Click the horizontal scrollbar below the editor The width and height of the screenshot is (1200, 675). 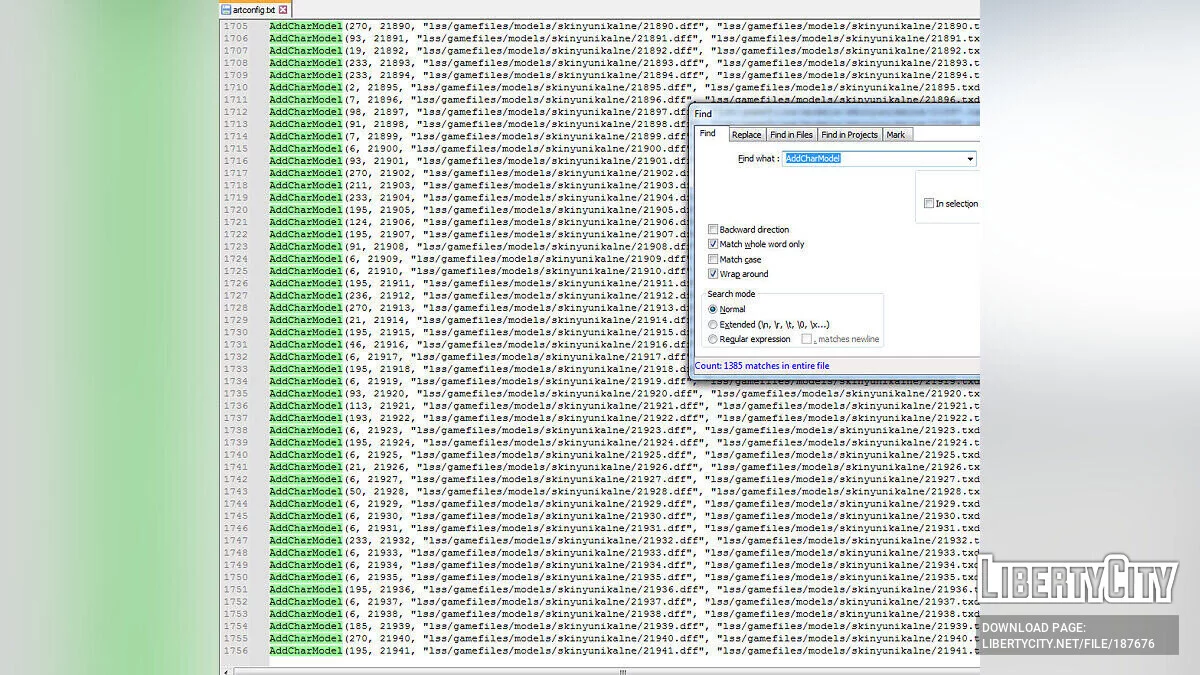(x=600, y=671)
